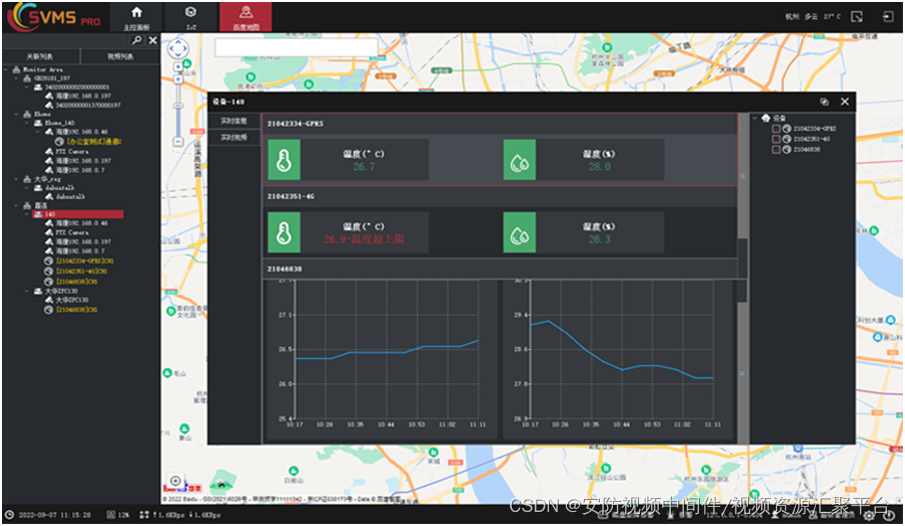Click the map search input box
The width and height of the screenshot is (905, 526).
pyautogui.click(x=296, y=47)
